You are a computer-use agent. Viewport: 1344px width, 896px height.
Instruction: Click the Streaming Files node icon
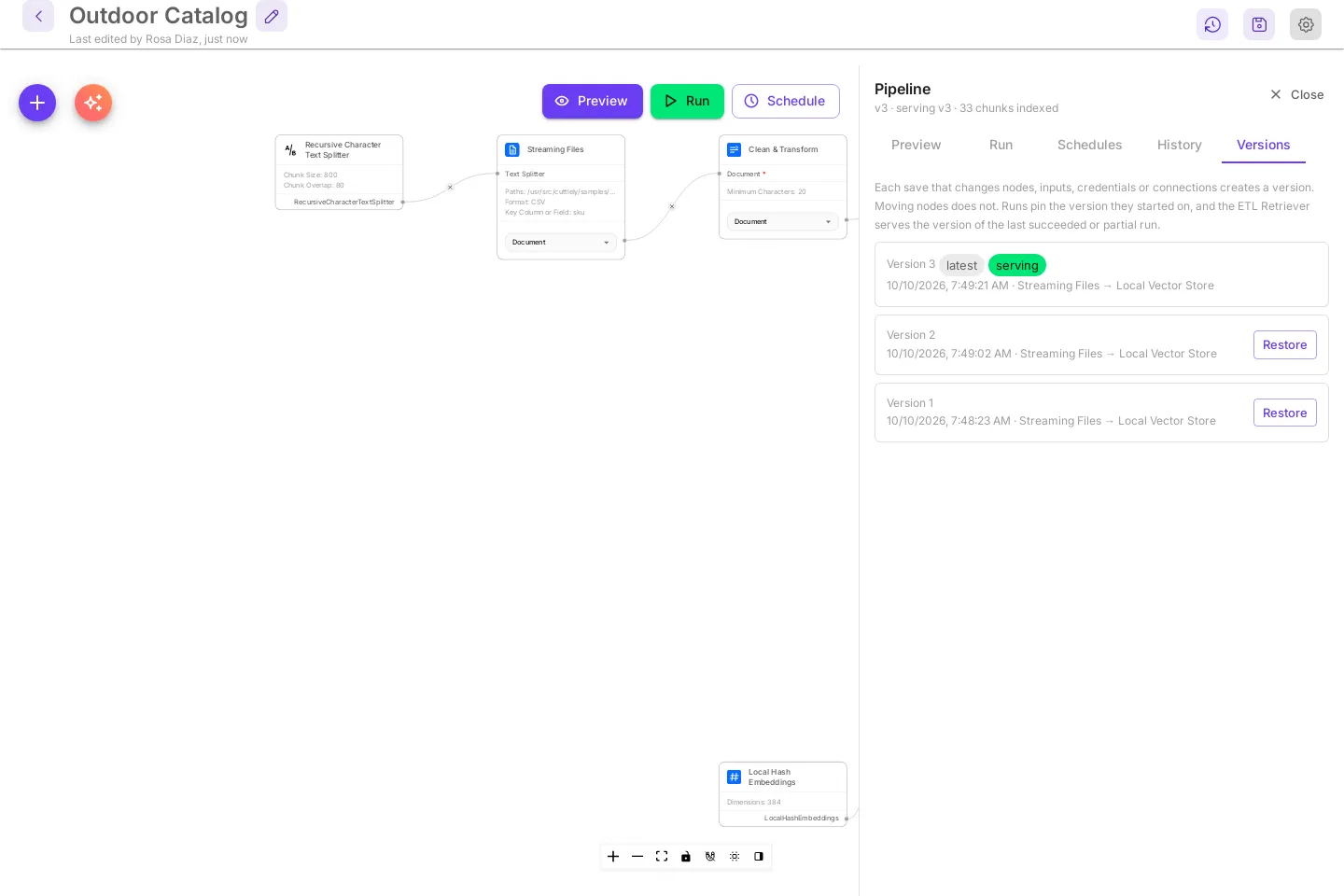(x=512, y=149)
